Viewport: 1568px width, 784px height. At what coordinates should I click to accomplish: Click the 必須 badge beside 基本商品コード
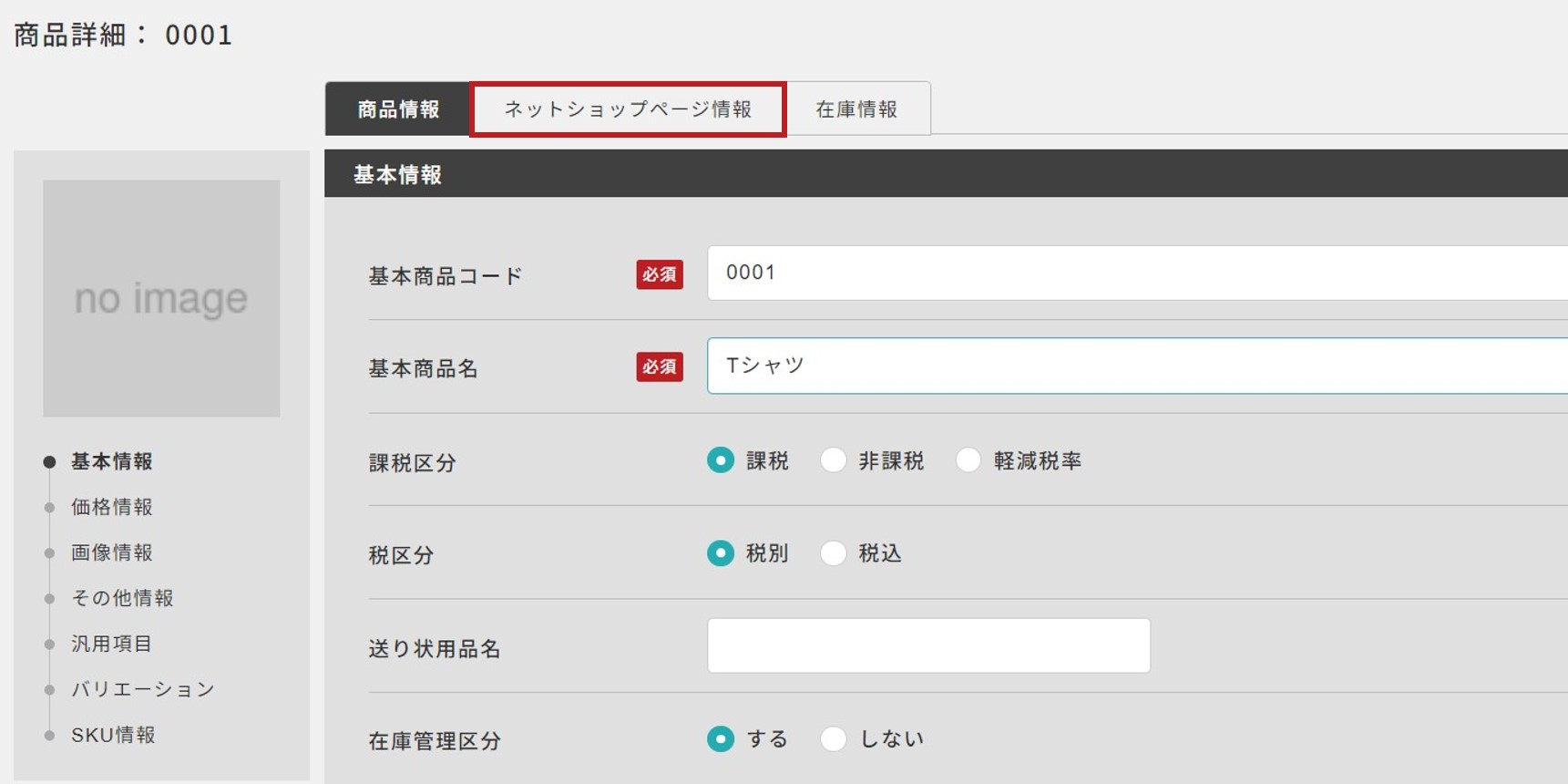pos(660,274)
